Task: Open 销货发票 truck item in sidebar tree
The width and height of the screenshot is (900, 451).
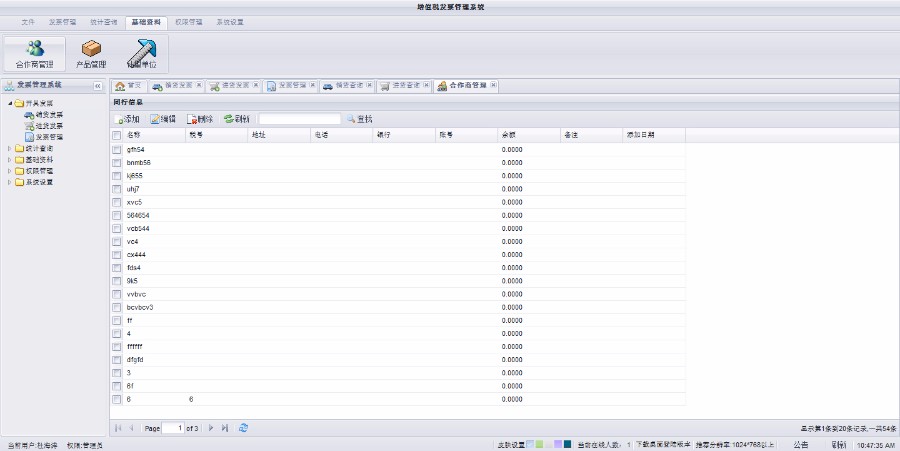Action: [x=44, y=115]
